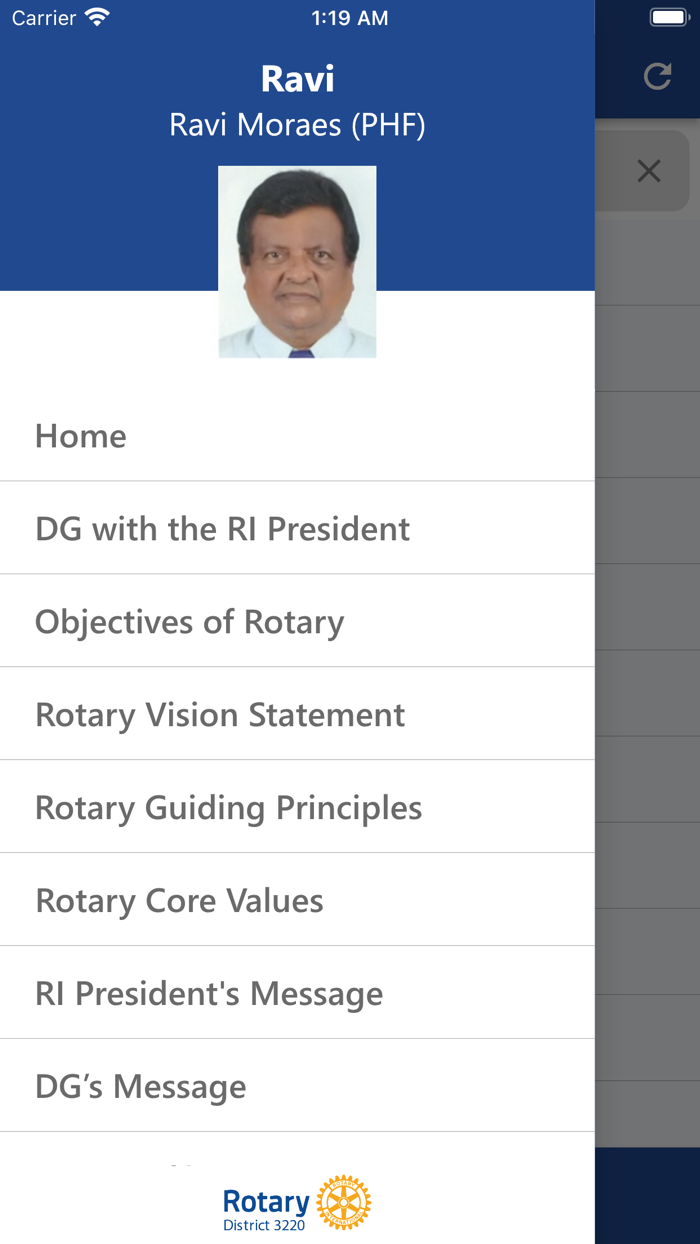Tap the refresh icon at top right
This screenshot has width=700, height=1244.
pos(658,73)
